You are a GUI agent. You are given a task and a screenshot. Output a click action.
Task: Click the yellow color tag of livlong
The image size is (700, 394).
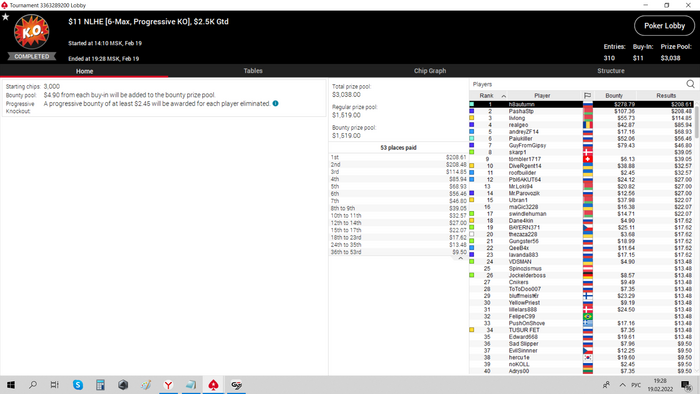coord(471,118)
